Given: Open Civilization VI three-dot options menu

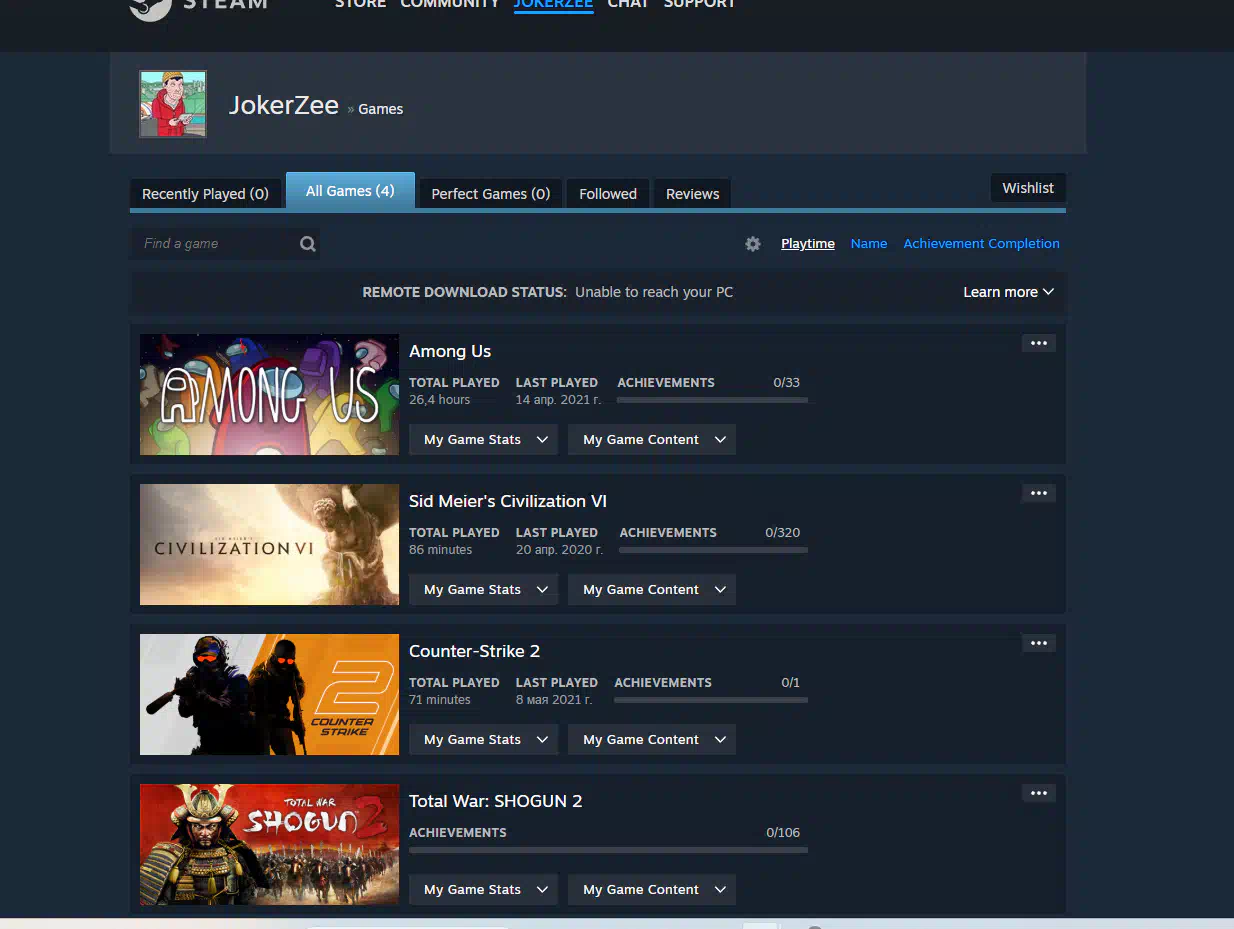Looking at the screenshot, I should (x=1038, y=493).
